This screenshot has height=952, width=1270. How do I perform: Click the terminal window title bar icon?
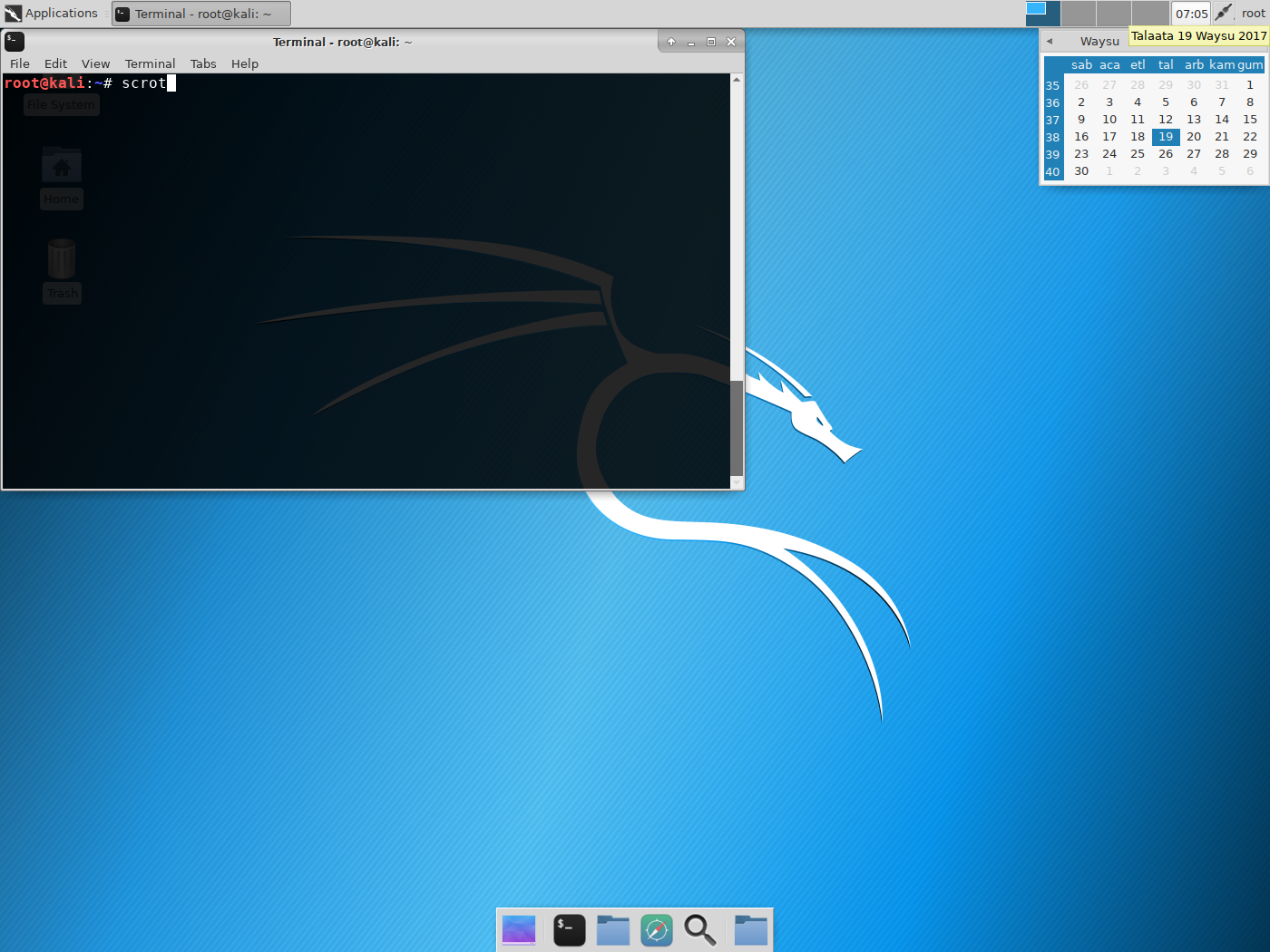pyautogui.click(x=15, y=42)
